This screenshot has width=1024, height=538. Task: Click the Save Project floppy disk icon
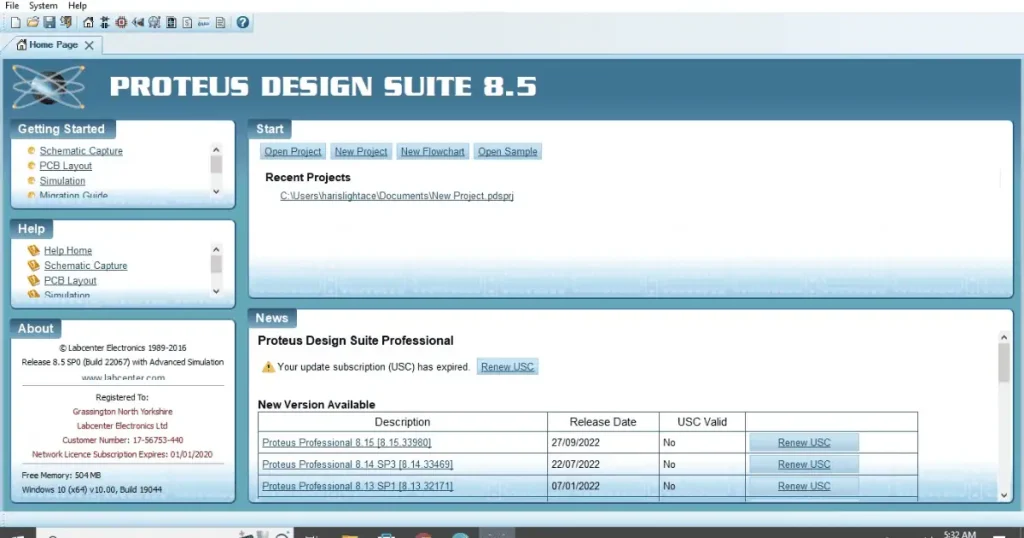[49, 22]
